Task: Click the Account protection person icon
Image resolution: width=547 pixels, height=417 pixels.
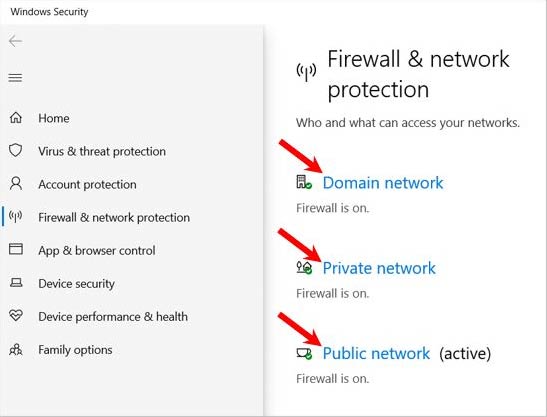Action: tap(16, 184)
